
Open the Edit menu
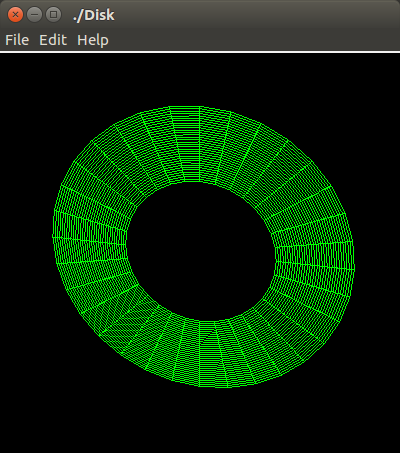point(53,40)
